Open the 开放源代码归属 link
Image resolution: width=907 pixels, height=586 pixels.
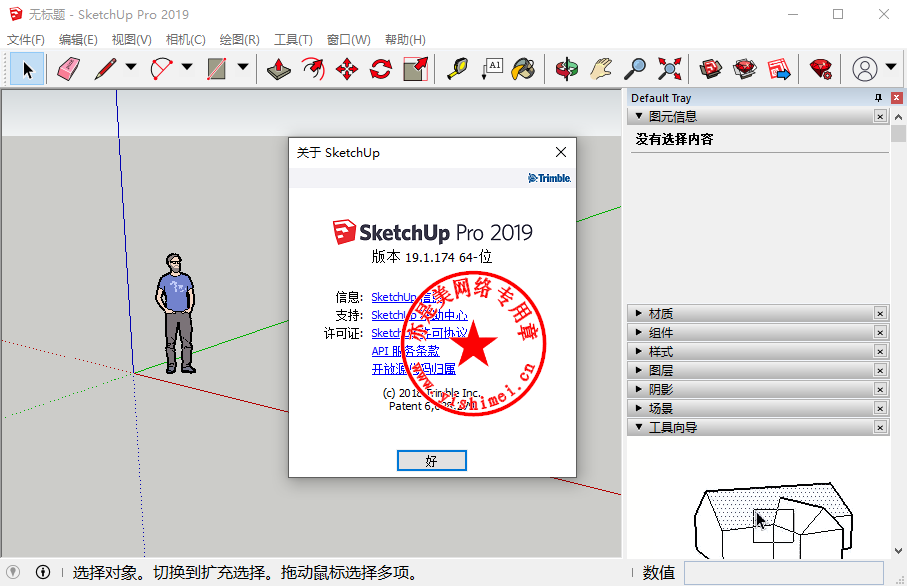tap(414, 369)
